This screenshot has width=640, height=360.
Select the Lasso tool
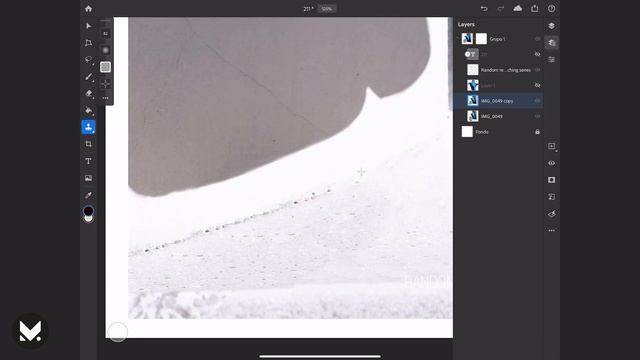[89, 60]
